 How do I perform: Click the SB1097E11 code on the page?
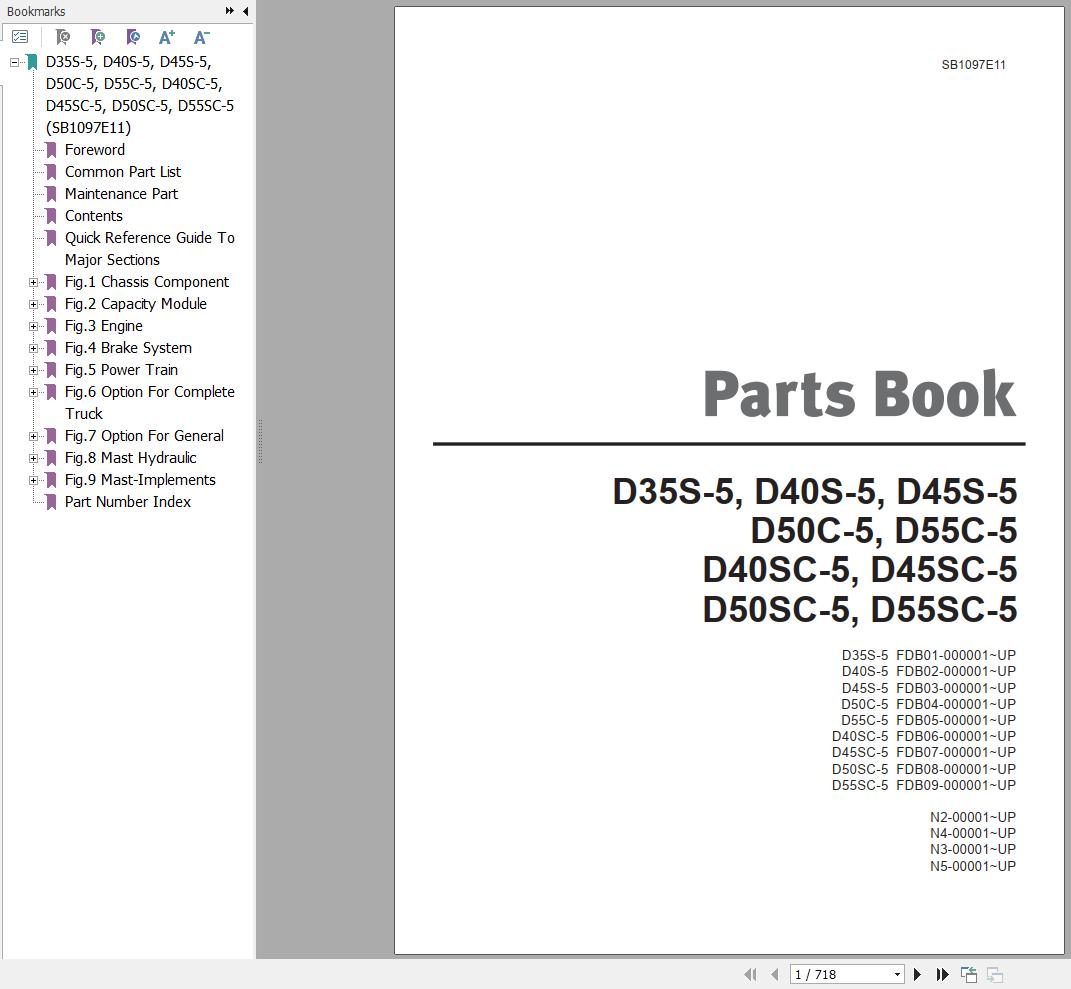(973, 65)
